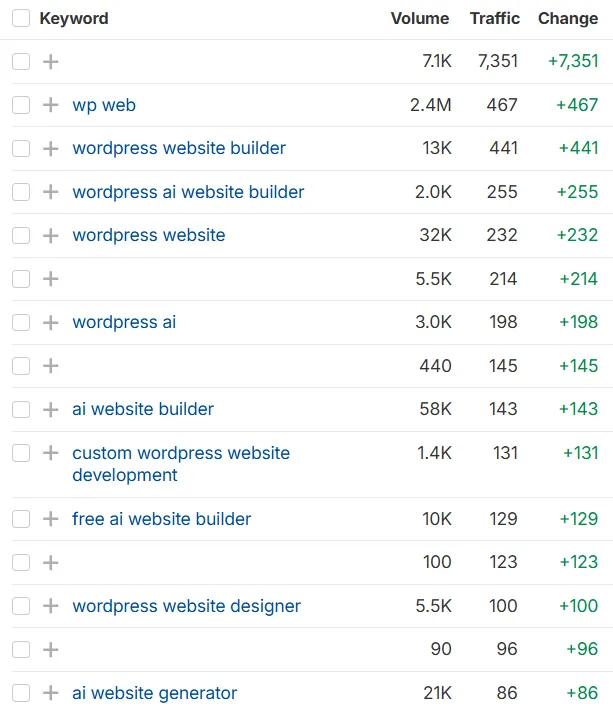Image resolution: width=613 pixels, height=711 pixels.
Task: Click plus icon on row with volume 100
Action: (x=51, y=562)
